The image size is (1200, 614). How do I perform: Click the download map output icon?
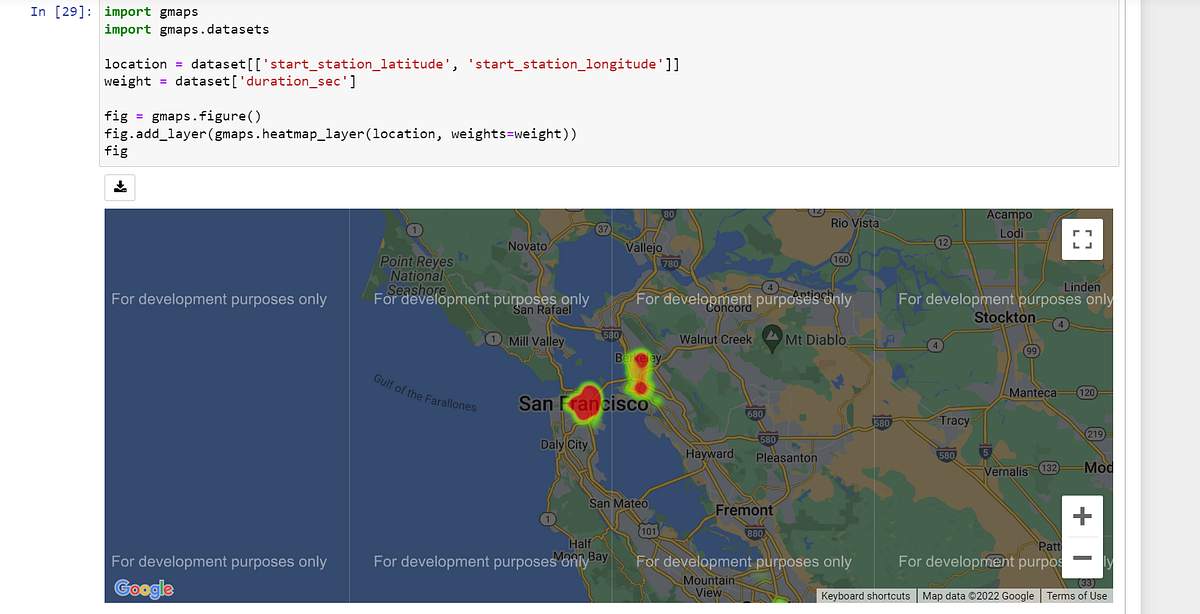(x=119, y=186)
